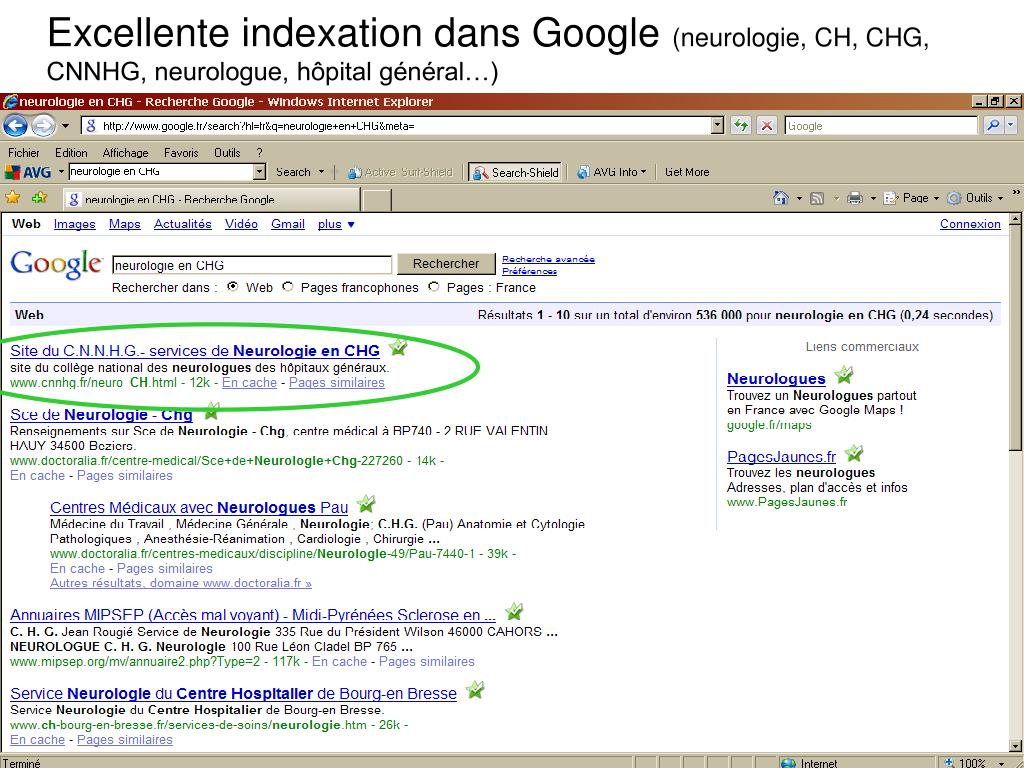The height and width of the screenshot is (768, 1024).
Task: Open the Favoris menu
Action: [181, 153]
